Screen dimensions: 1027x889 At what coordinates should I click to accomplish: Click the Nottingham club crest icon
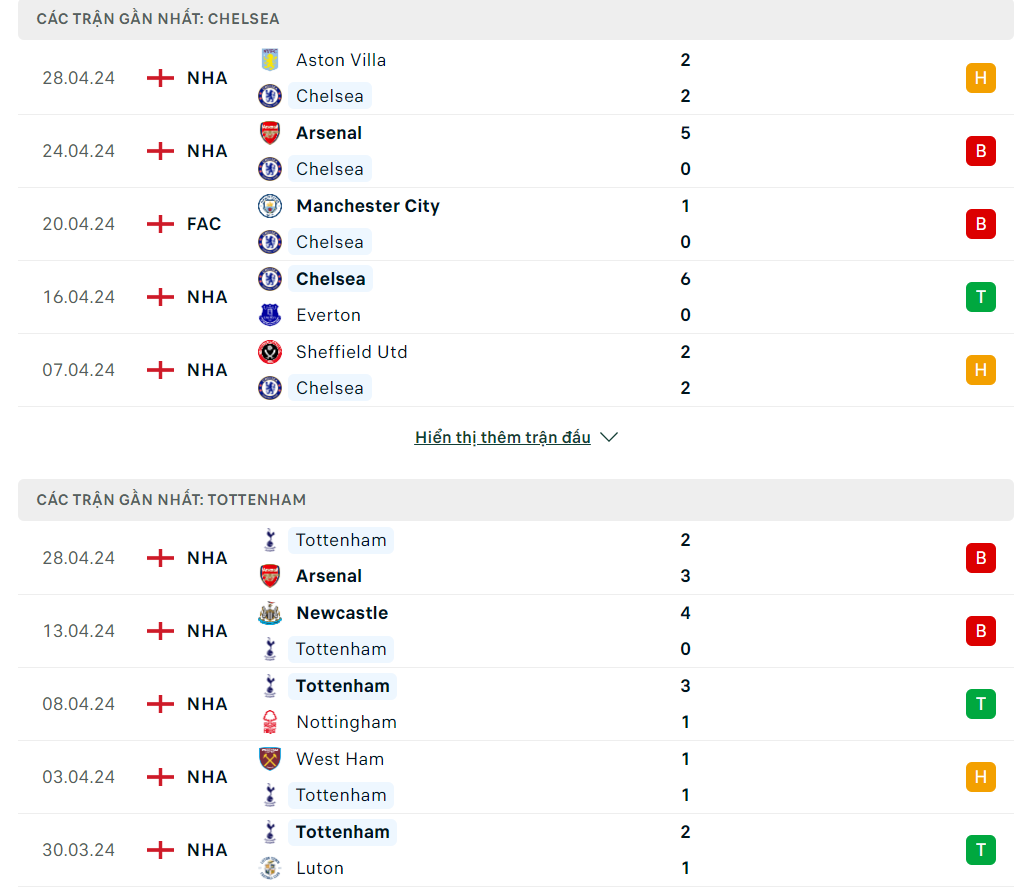click(270, 722)
